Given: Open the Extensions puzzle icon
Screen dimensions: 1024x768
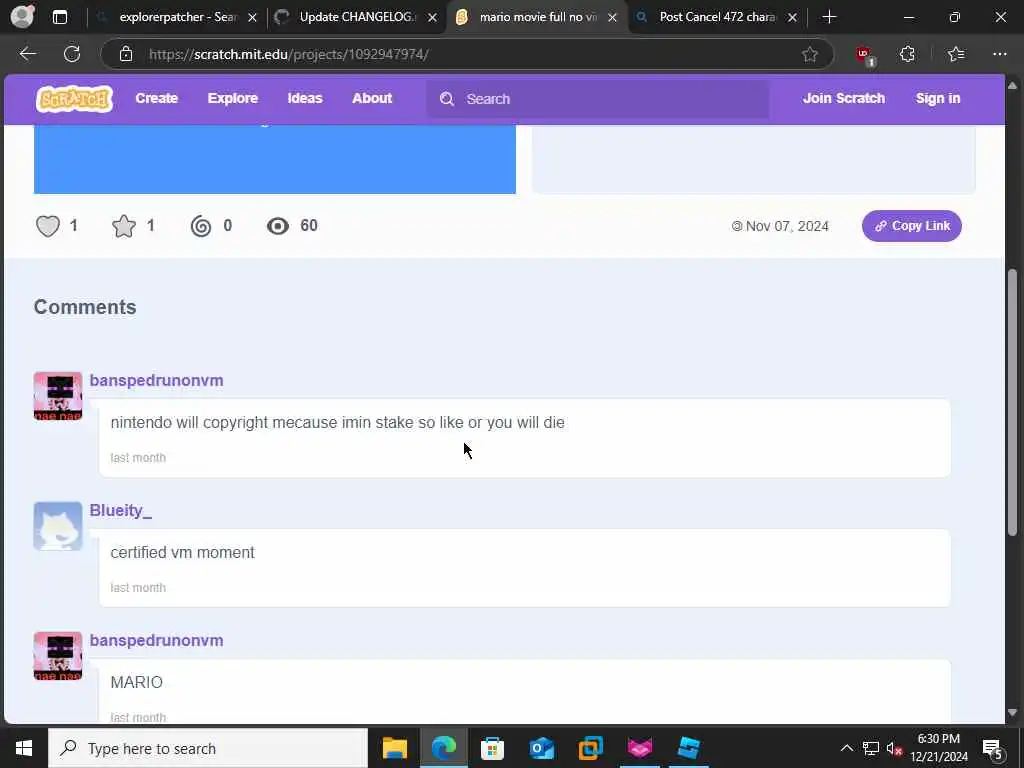Looking at the screenshot, I should pos(908,54).
